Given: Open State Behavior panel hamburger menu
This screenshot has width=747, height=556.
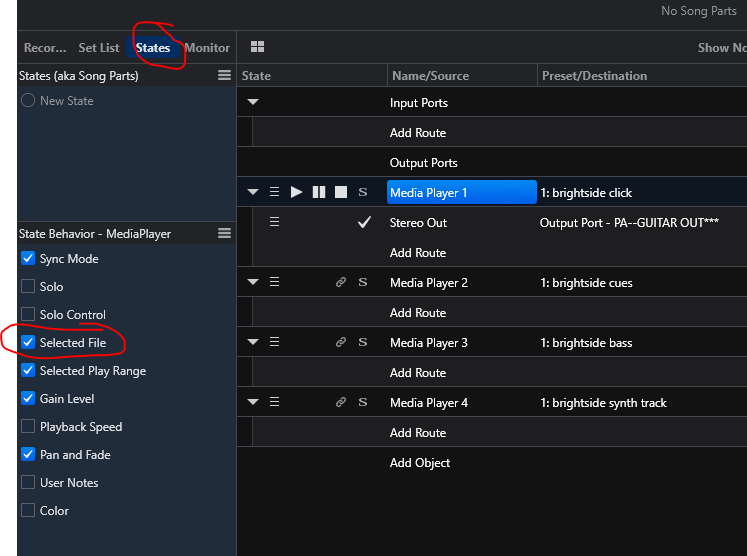Looking at the screenshot, I should [x=225, y=234].
